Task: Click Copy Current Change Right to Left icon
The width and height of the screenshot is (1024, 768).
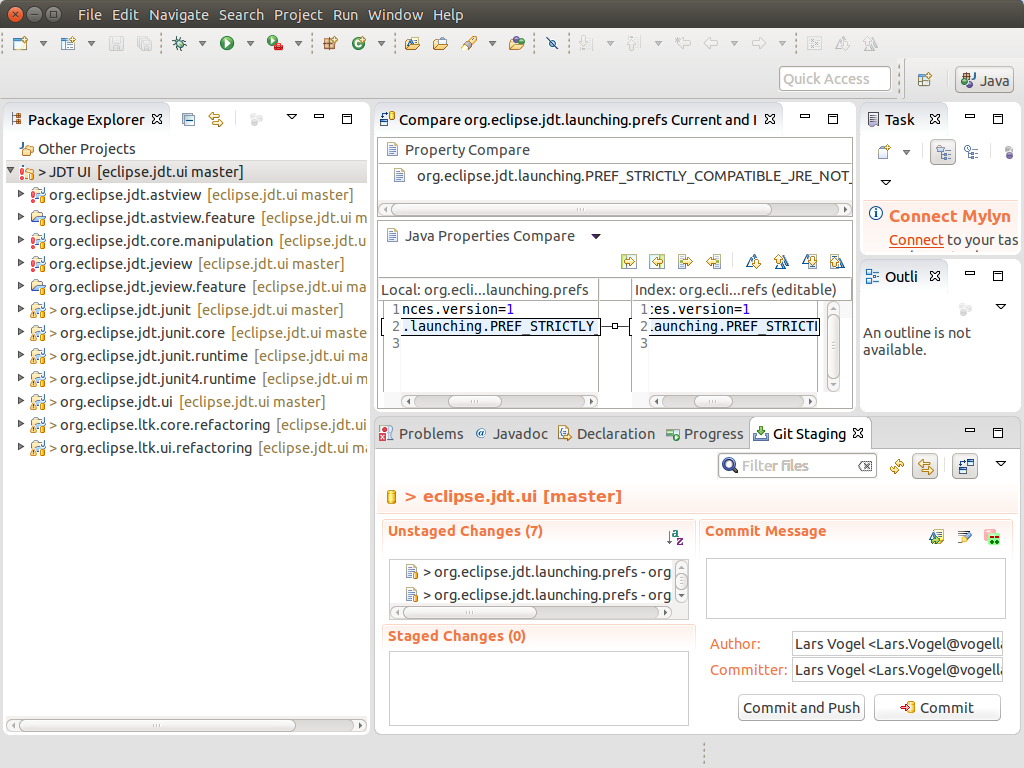Action: 713,262
